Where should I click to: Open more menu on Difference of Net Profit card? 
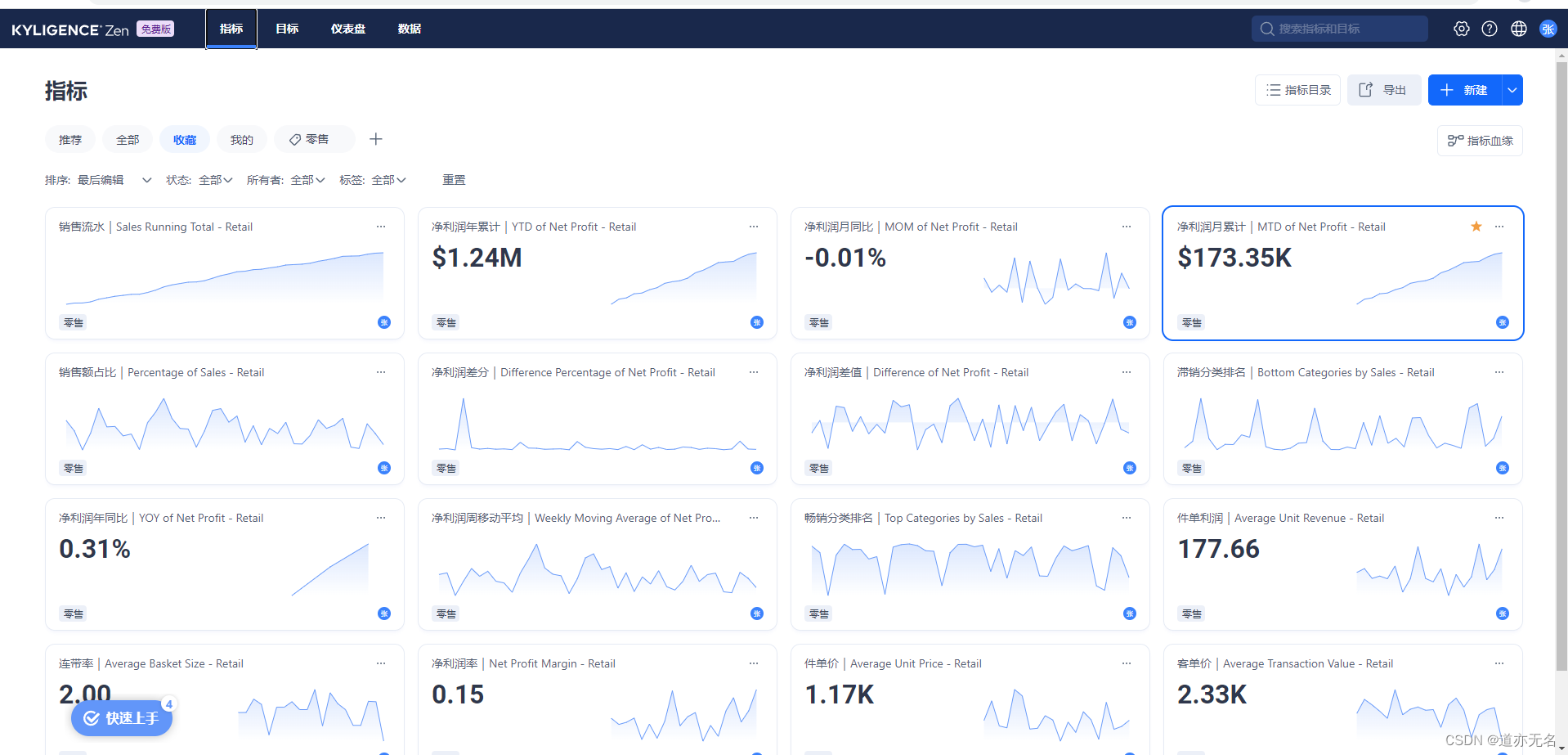(x=1127, y=372)
